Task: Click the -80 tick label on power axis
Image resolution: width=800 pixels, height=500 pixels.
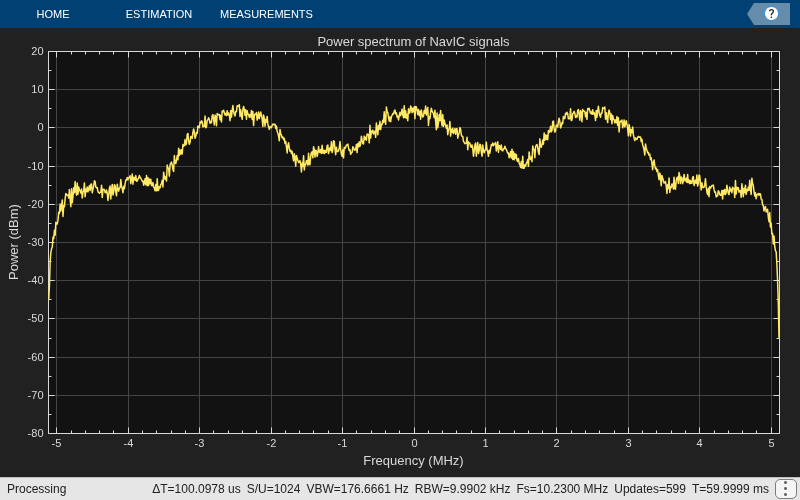Action: [36, 433]
